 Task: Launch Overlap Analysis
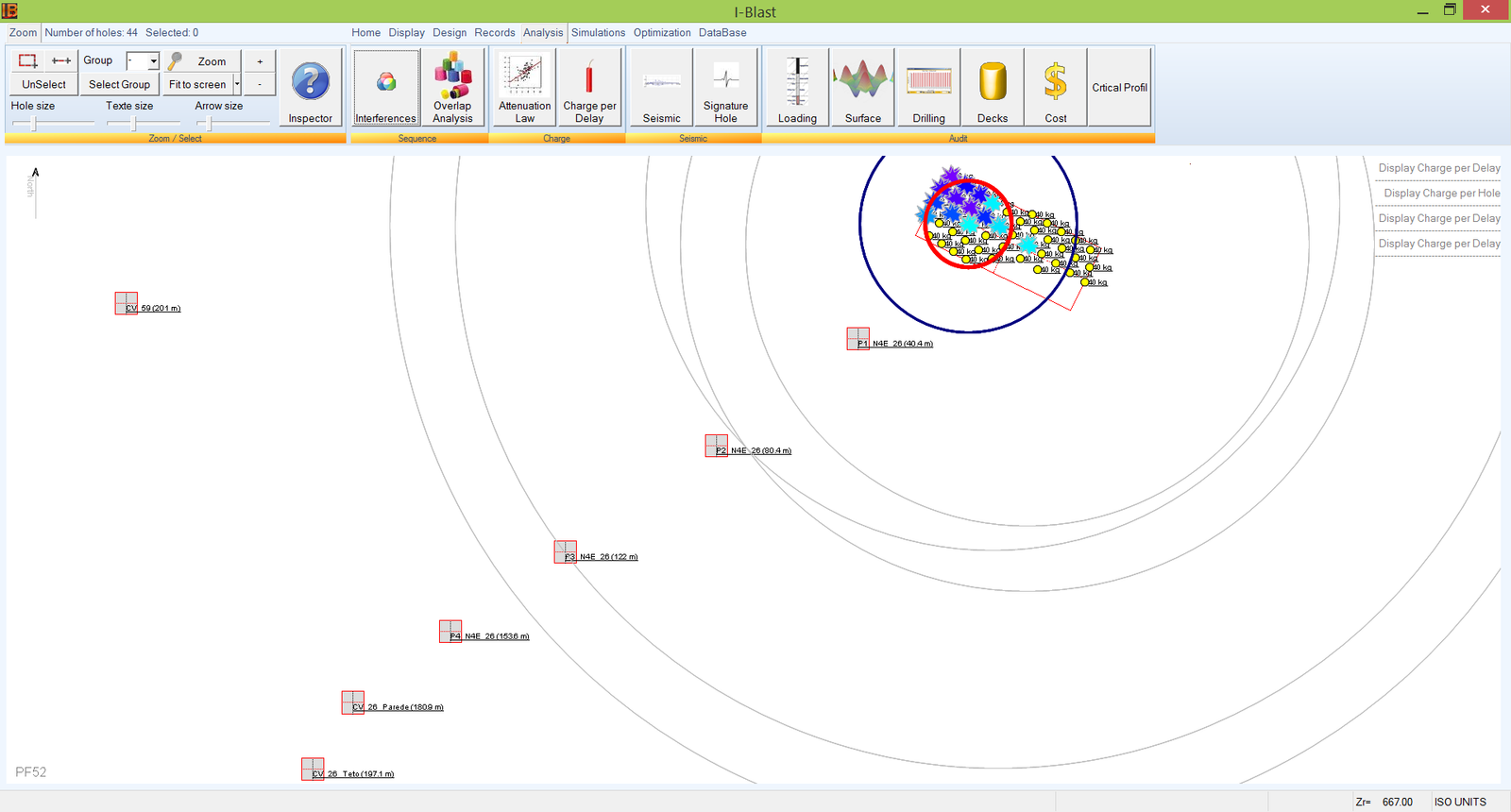tap(453, 88)
